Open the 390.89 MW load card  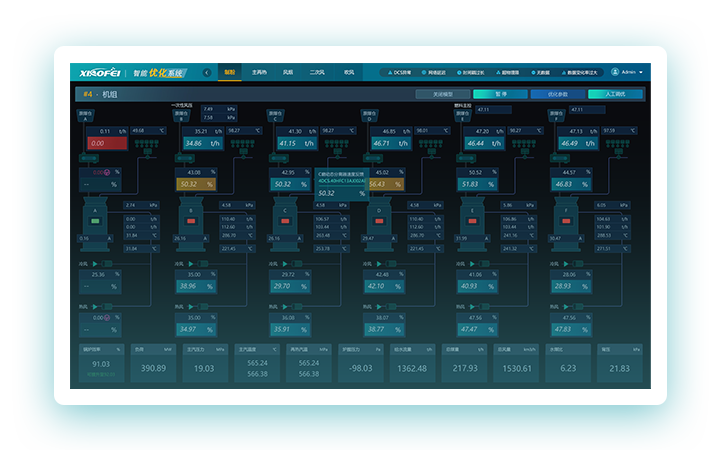[x=153, y=363]
